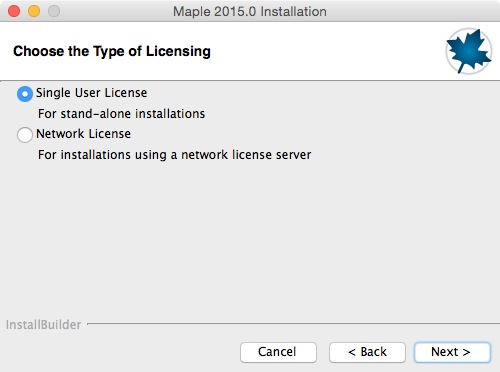
Task: Click the InstallBuilder label
Action: pyautogui.click(x=43, y=325)
